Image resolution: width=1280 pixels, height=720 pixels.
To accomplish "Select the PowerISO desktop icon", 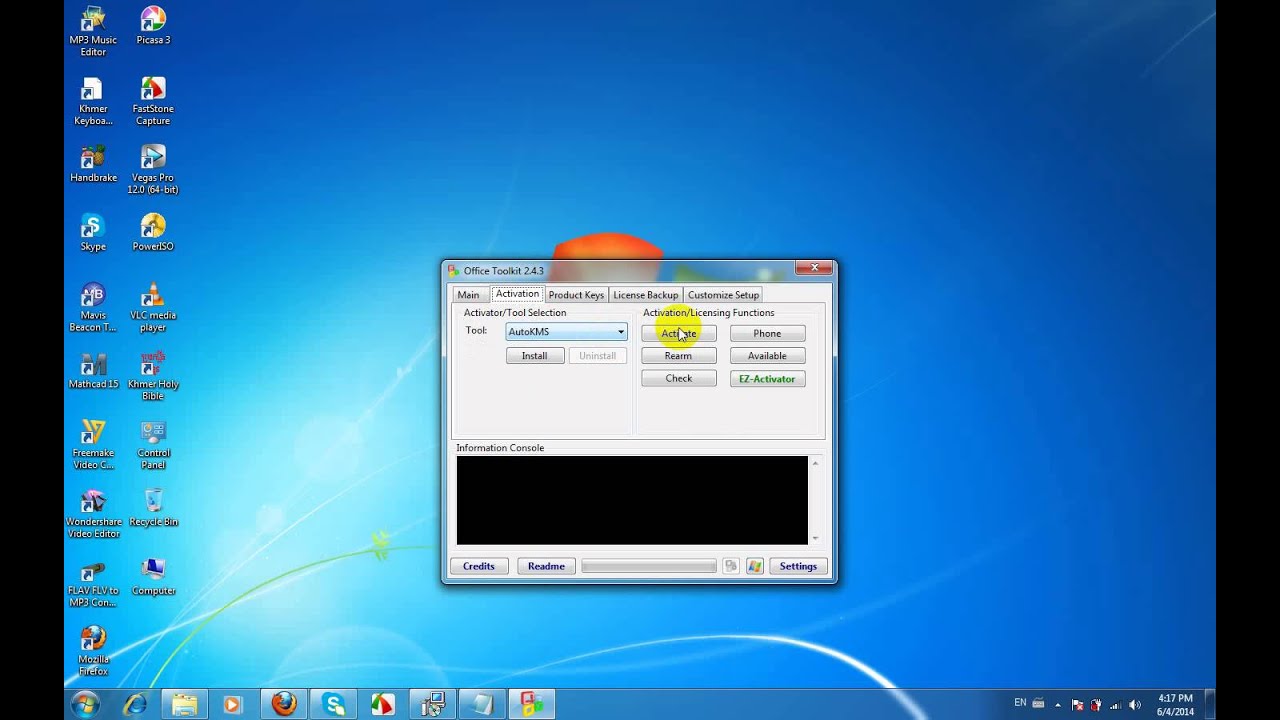I will 153,233.
